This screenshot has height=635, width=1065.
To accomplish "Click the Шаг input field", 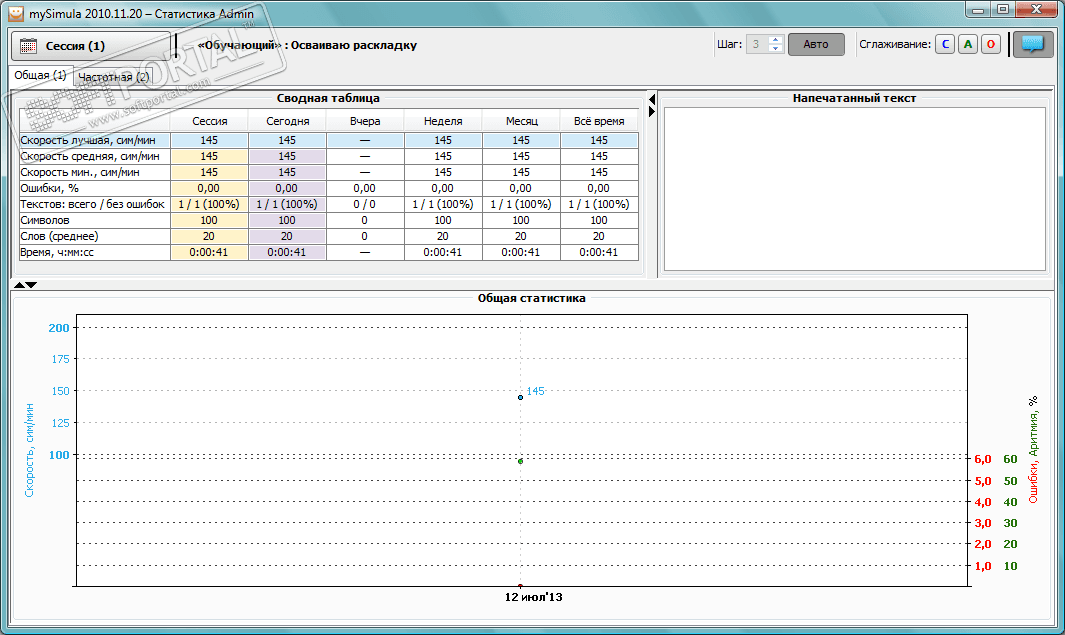I will (x=757, y=44).
